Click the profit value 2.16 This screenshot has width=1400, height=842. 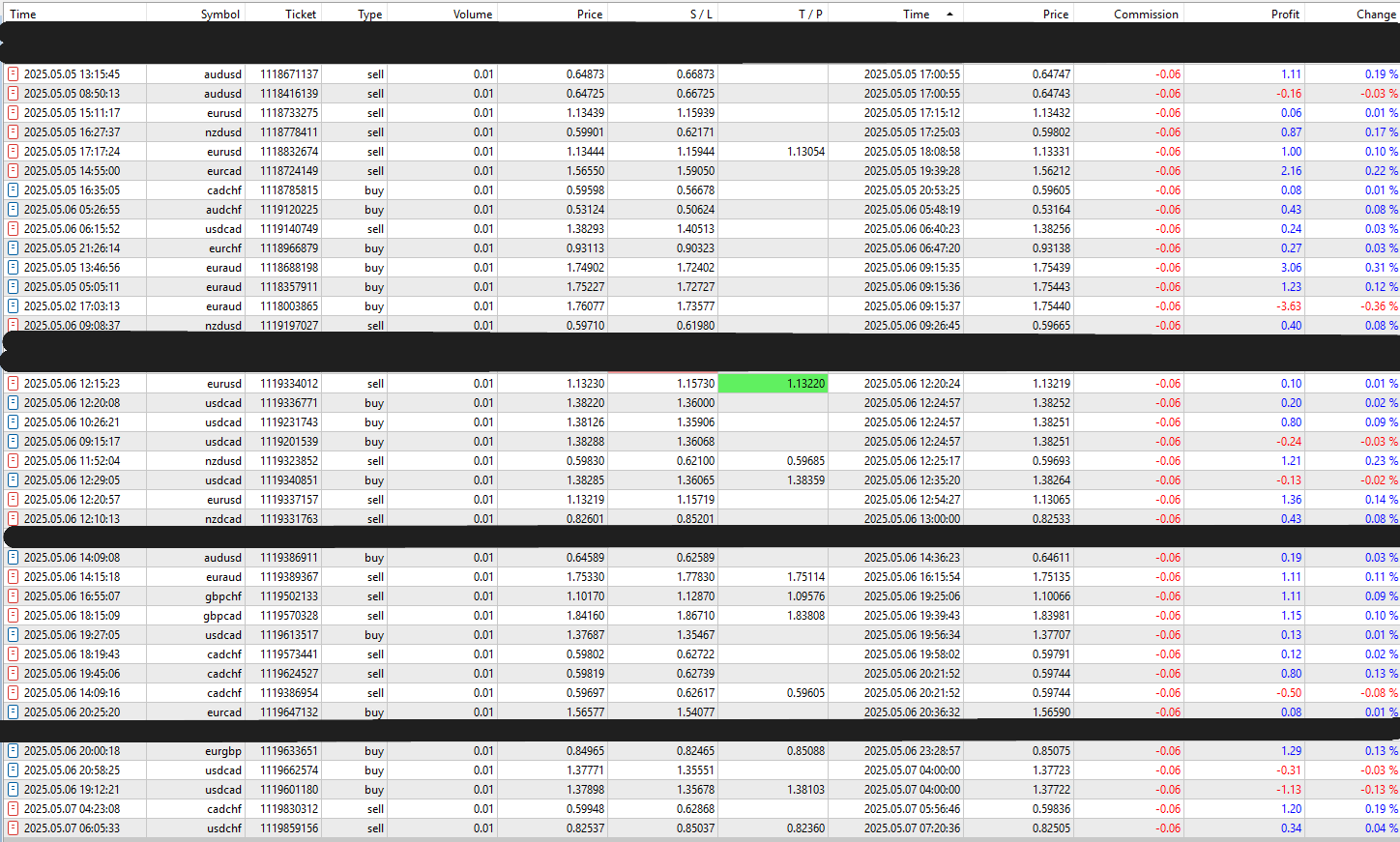click(x=1291, y=171)
